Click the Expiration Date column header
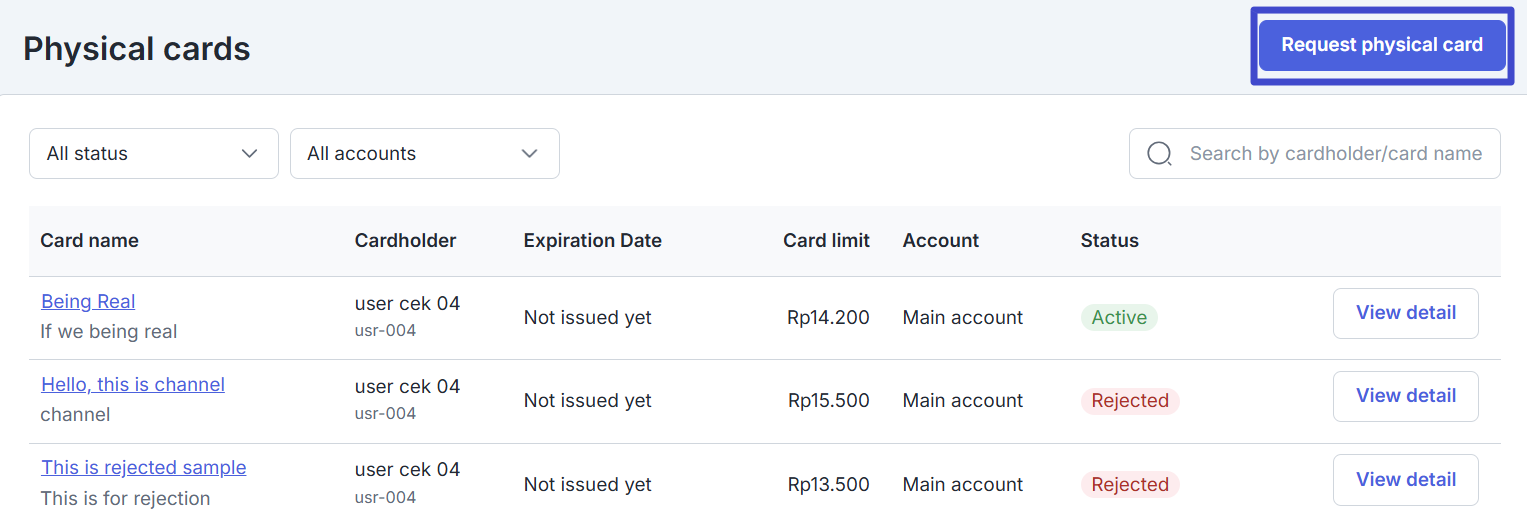This screenshot has height=519, width=1527. pos(593,241)
